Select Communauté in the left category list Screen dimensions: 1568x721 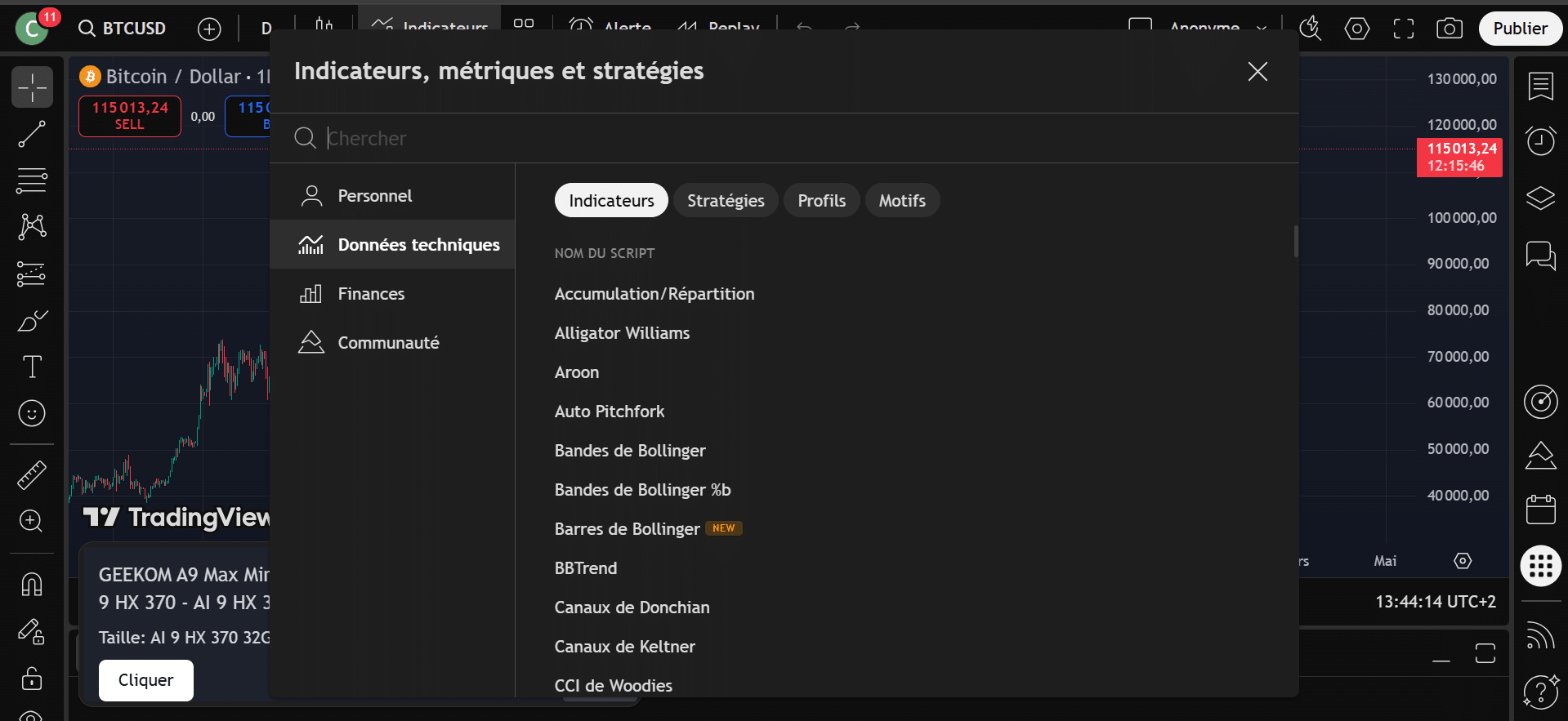388,343
